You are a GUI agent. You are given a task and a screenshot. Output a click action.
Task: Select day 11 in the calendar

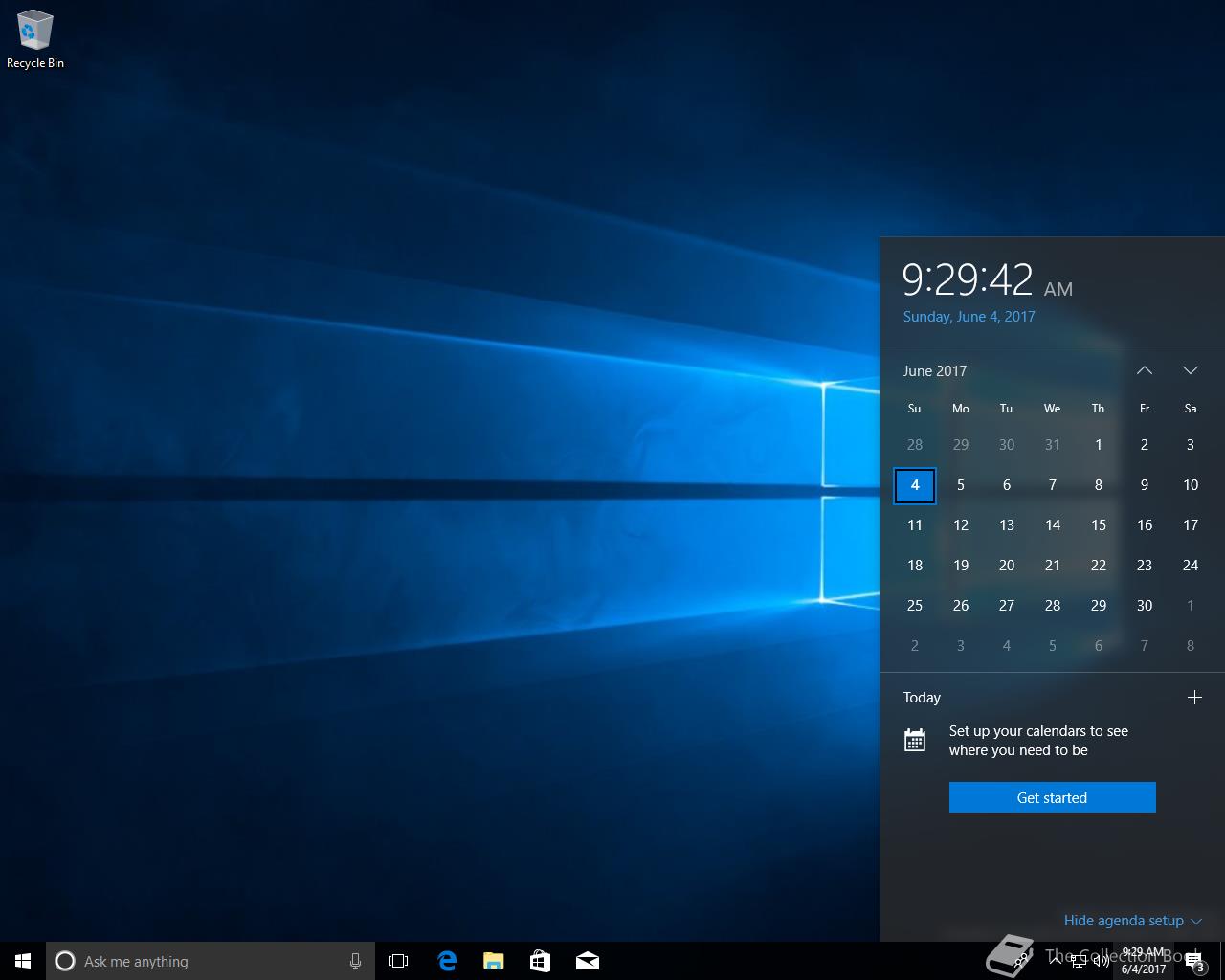pyautogui.click(x=915, y=525)
